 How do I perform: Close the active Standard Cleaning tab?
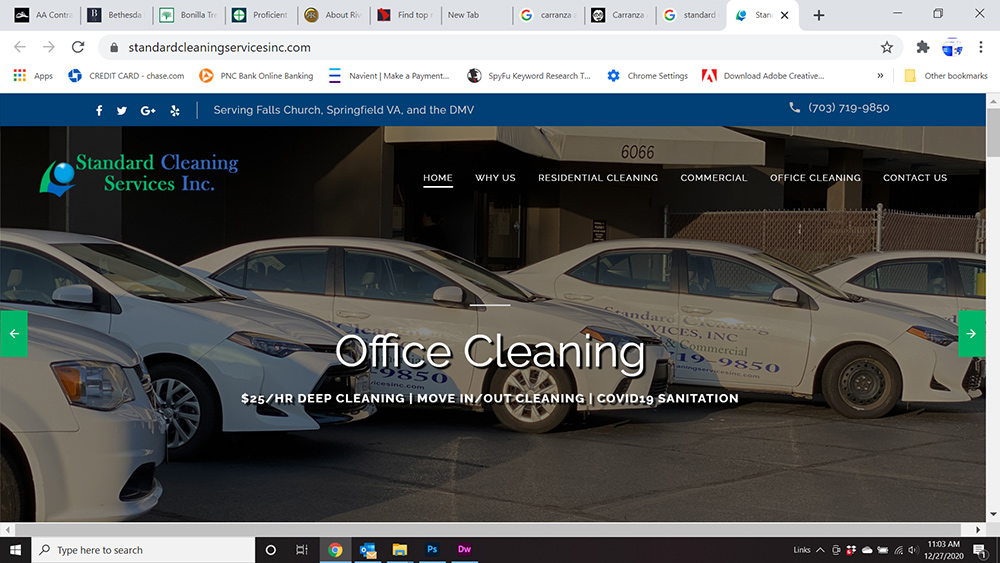coord(784,15)
